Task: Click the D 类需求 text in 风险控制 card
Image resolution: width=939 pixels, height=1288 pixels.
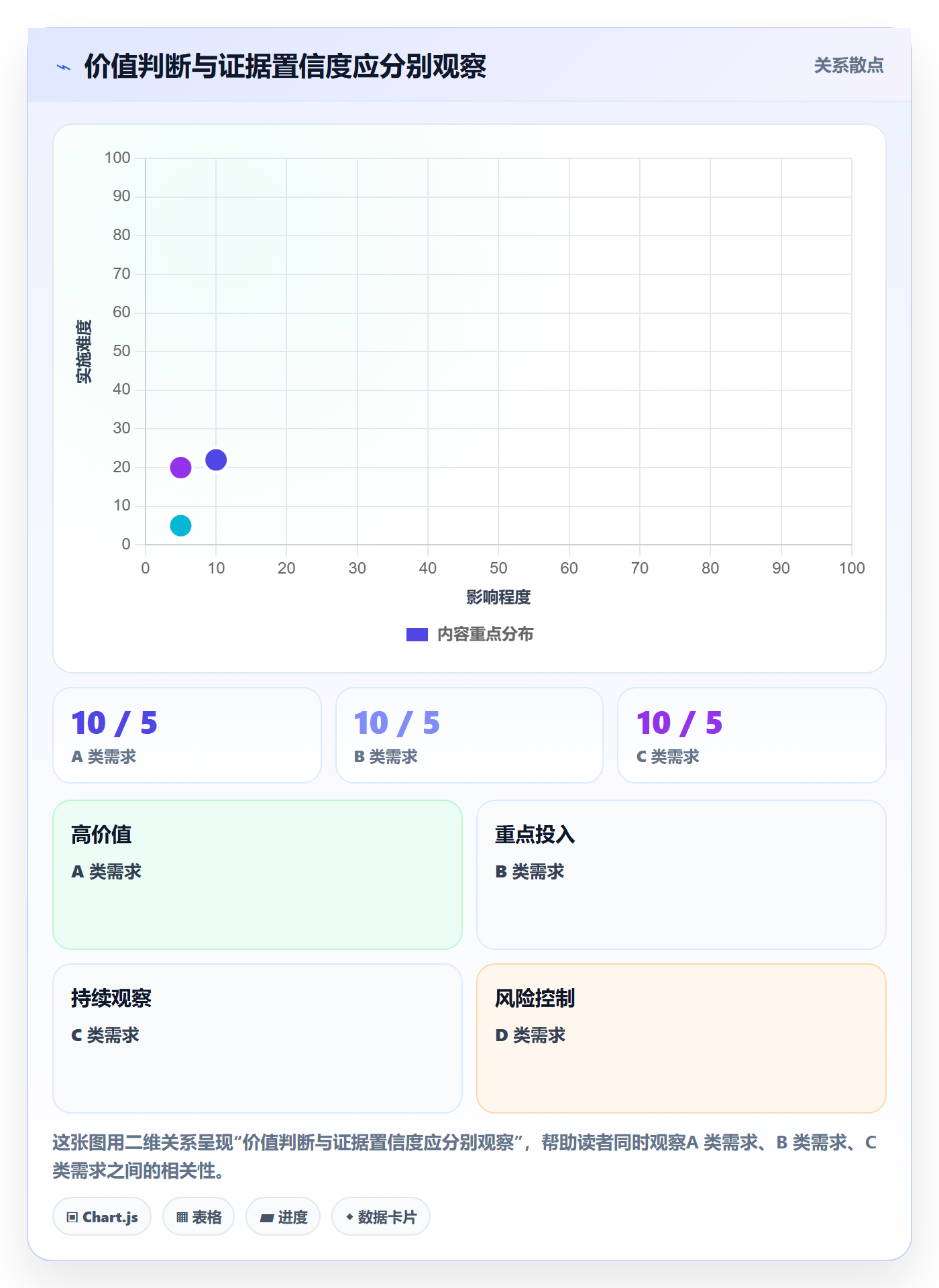Action: click(531, 1035)
